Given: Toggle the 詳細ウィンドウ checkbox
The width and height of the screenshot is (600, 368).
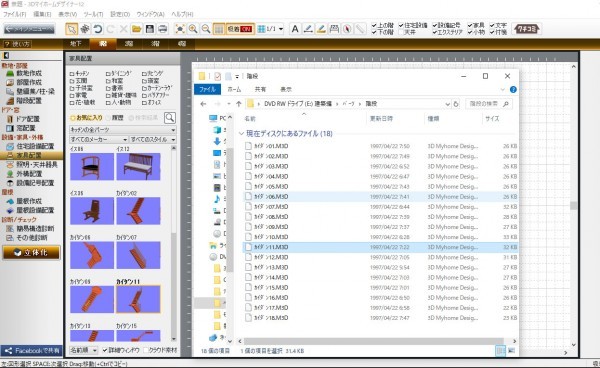Looking at the screenshot, I should tap(105, 350).
